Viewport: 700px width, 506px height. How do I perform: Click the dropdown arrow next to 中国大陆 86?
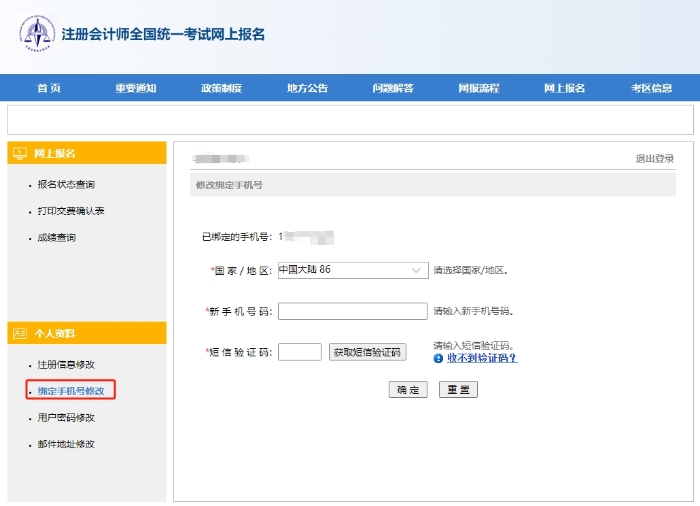(417, 270)
